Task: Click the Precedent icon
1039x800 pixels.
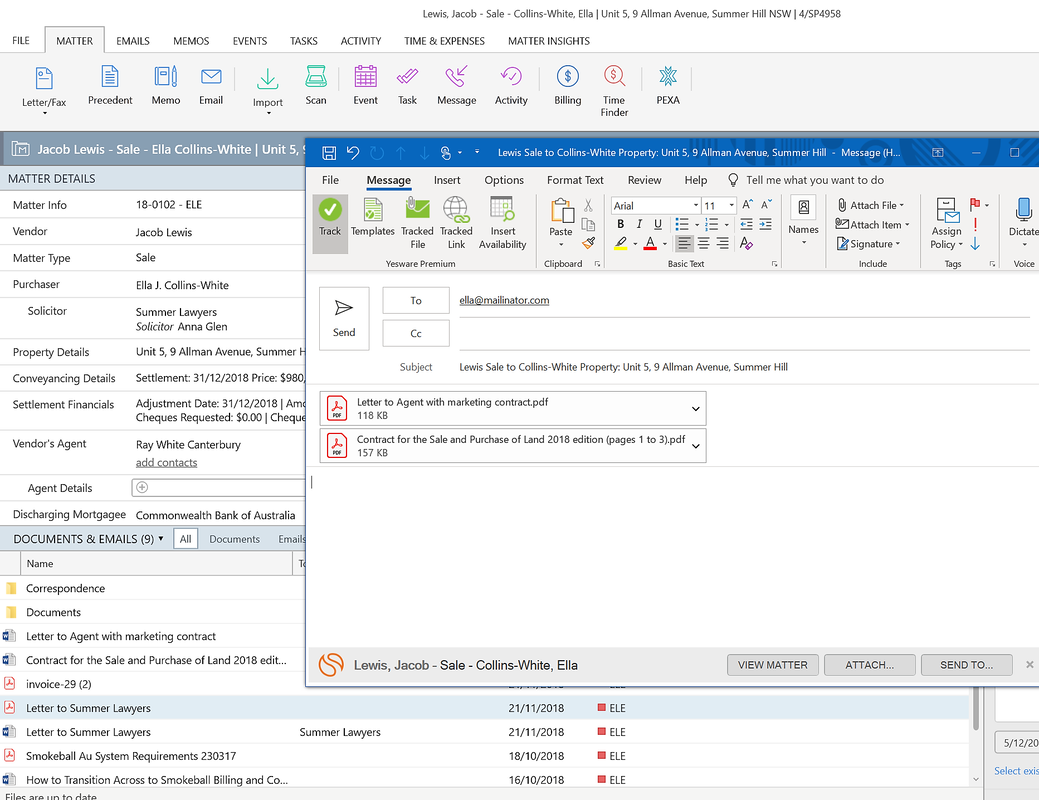Action: (110, 86)
